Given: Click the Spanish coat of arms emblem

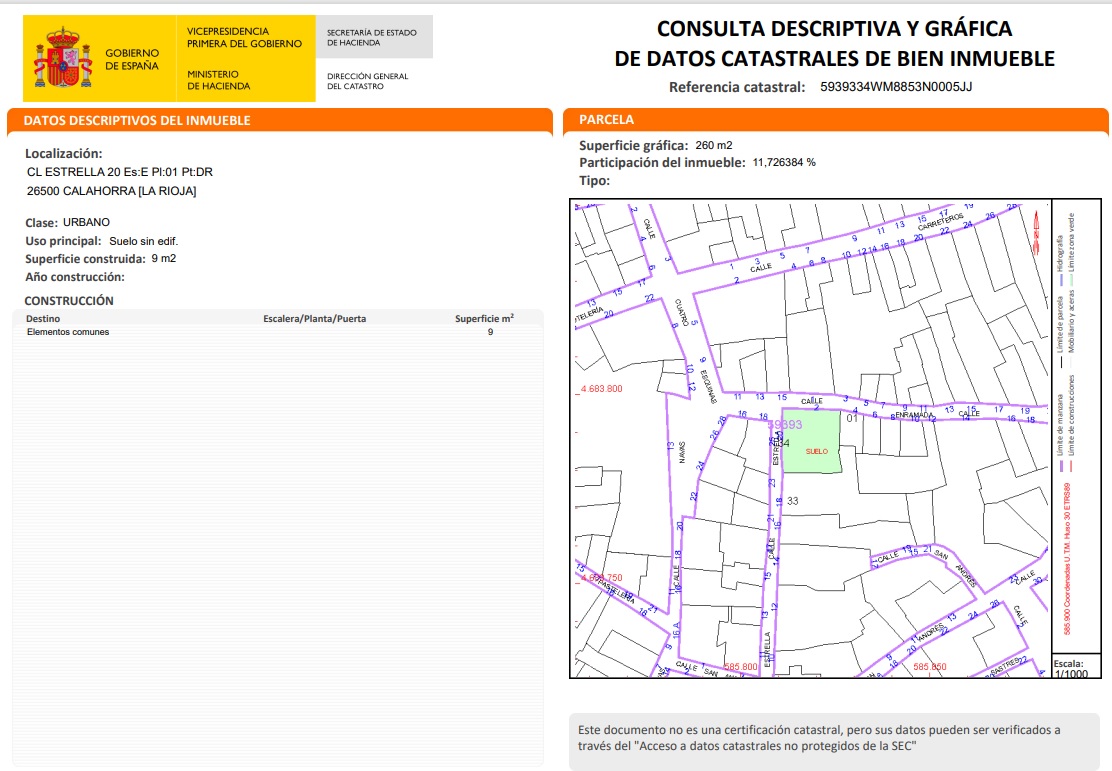Looking at the screenshot, I should coord(63,58).
